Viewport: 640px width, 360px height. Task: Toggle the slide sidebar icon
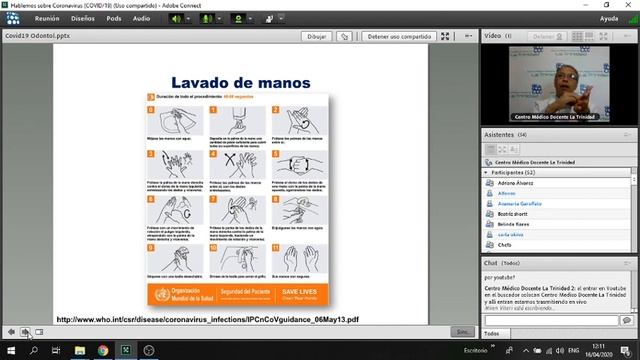[39, 332]
